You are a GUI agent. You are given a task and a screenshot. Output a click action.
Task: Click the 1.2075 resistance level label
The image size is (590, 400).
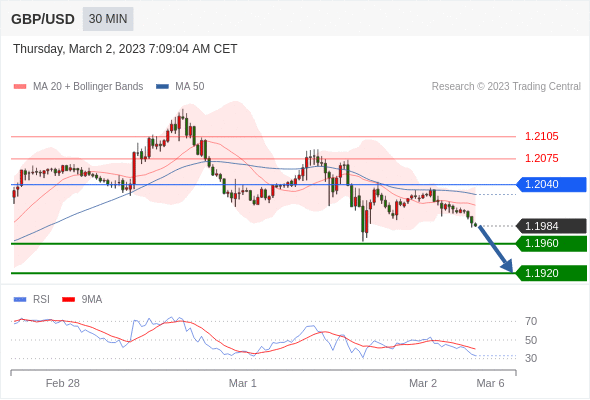[541, 158]
